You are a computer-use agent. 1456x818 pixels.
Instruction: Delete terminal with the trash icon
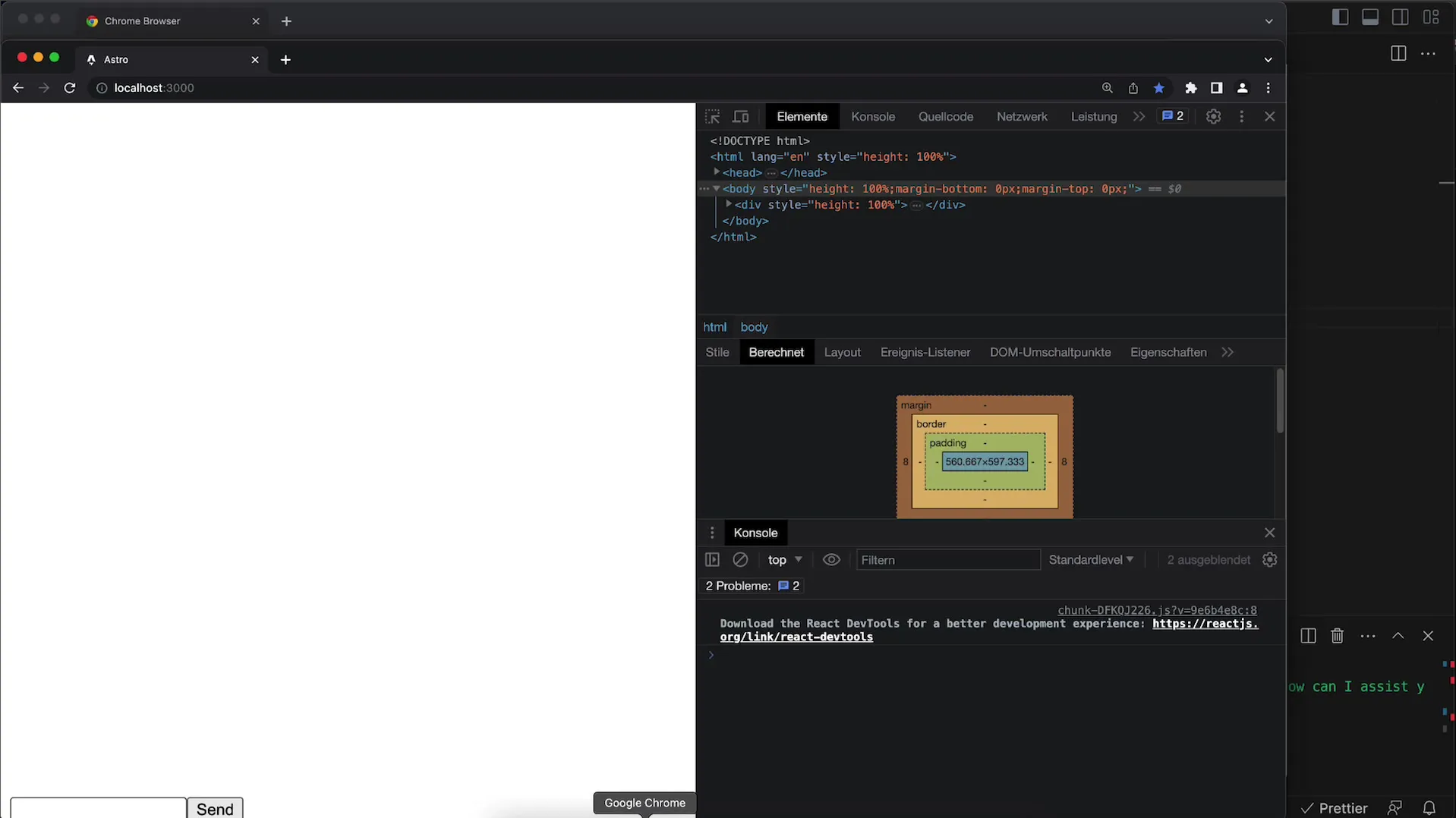coord(1338,637)
